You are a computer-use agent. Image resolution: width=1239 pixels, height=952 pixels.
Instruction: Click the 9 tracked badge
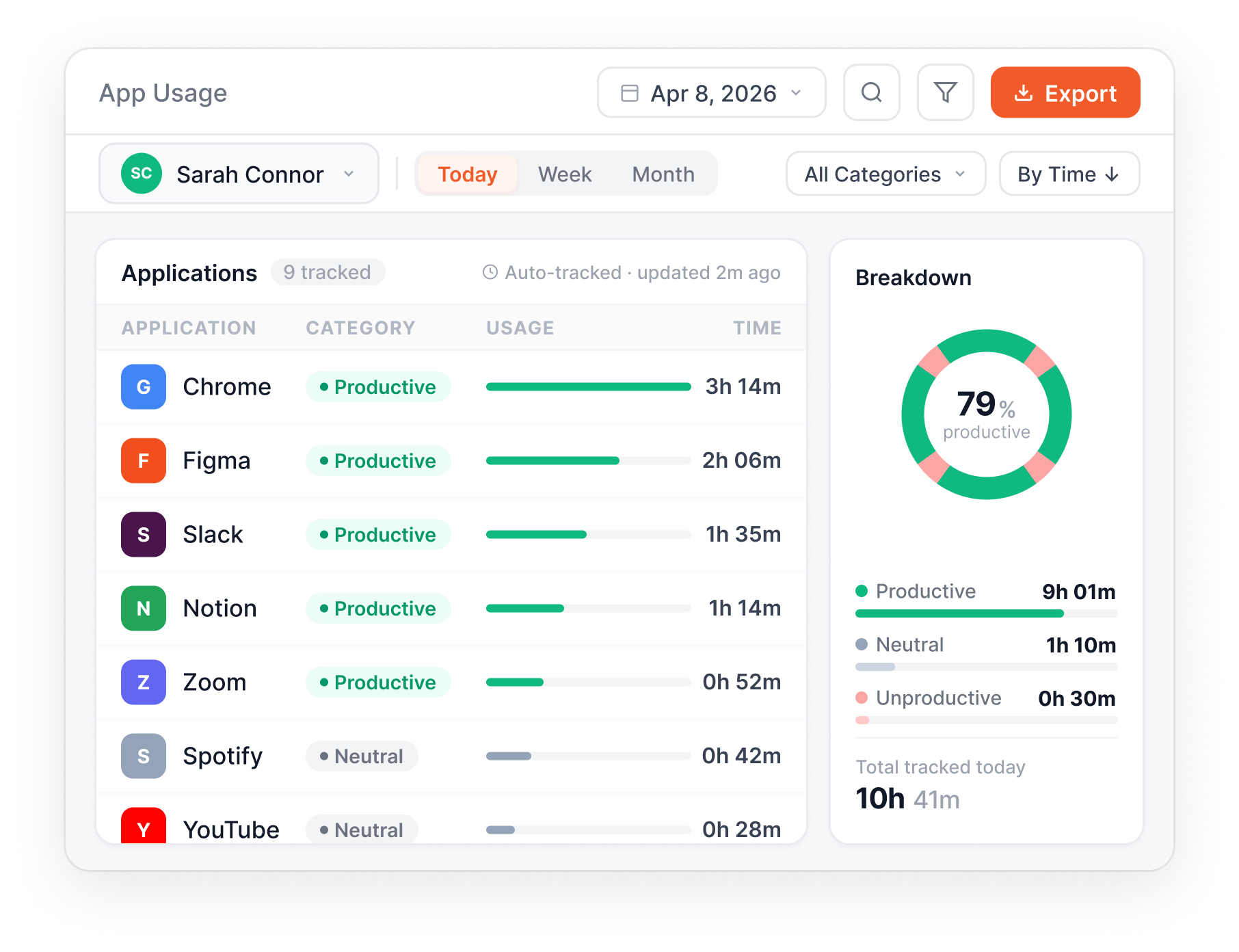point(328,272)
